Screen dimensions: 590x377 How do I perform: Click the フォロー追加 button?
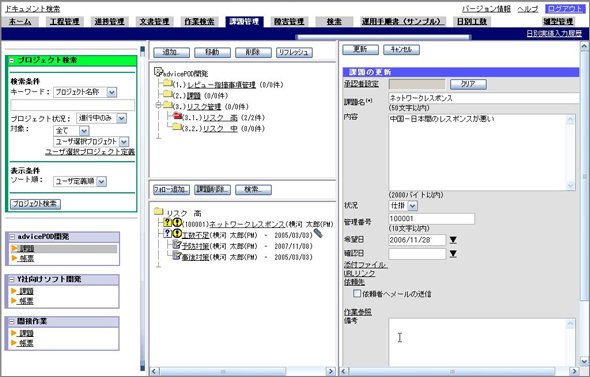pyautogui.click(x=171, y=190)
